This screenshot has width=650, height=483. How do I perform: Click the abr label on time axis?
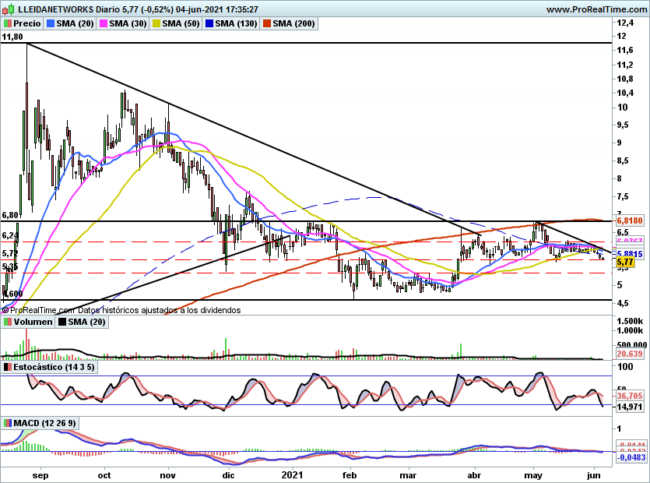click(x=474, y=475)
